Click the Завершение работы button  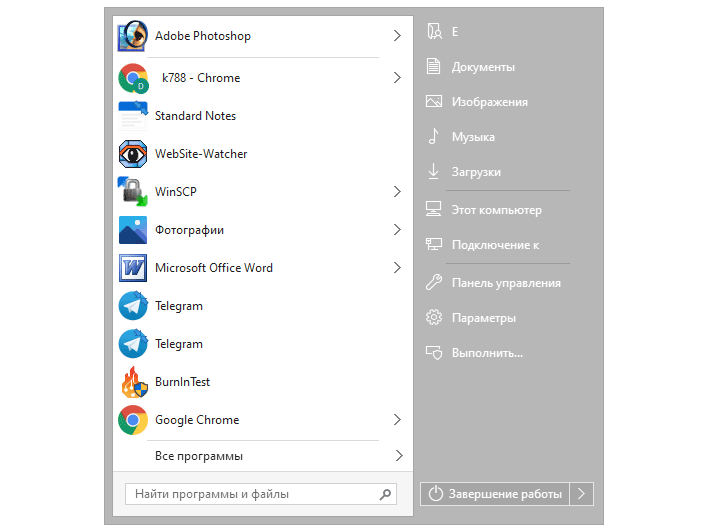coord(495,494)
